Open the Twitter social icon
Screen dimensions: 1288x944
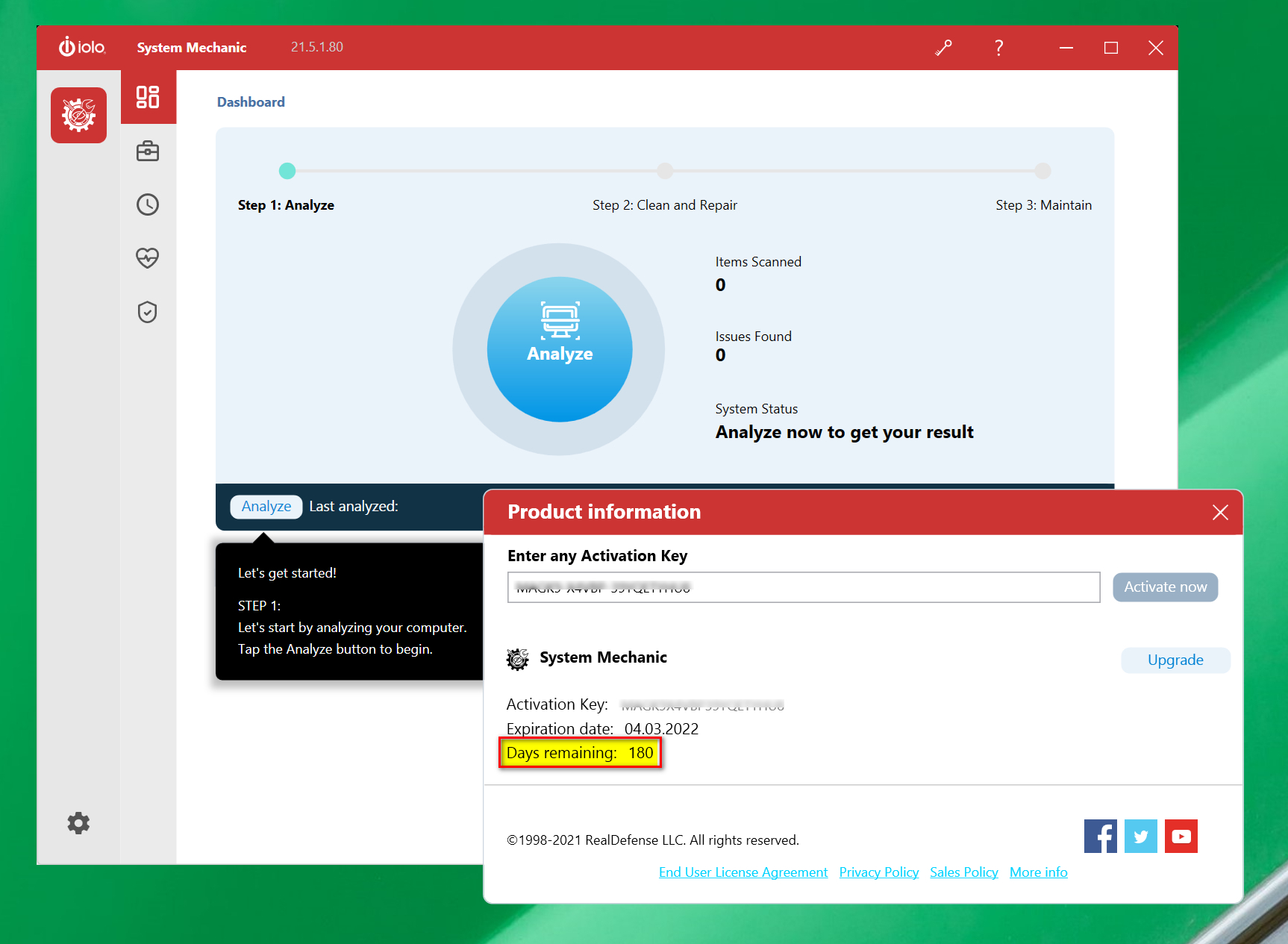click(1140, 836)
